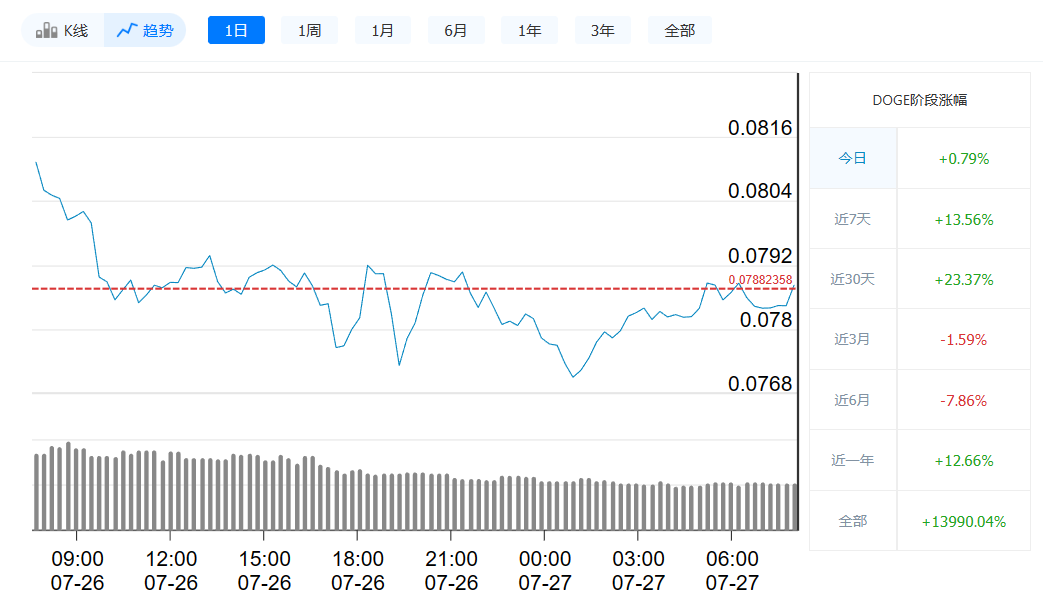
Task: Select the 3年 time range
Action: 602,29
